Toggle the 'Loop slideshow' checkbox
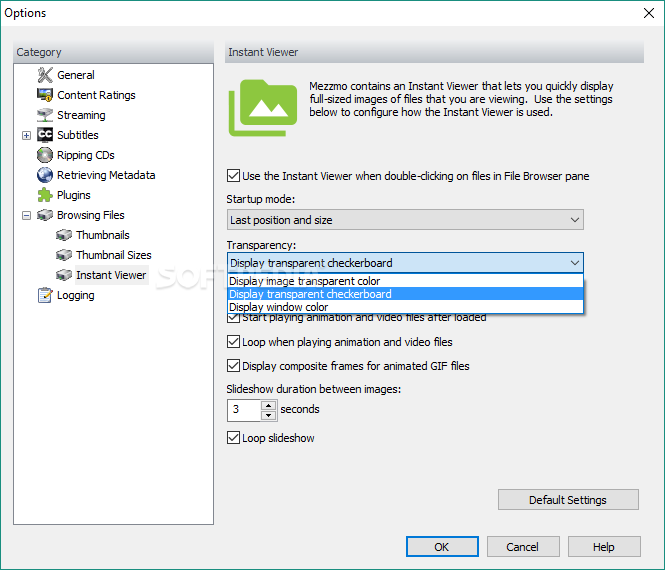 click(233, 438)
